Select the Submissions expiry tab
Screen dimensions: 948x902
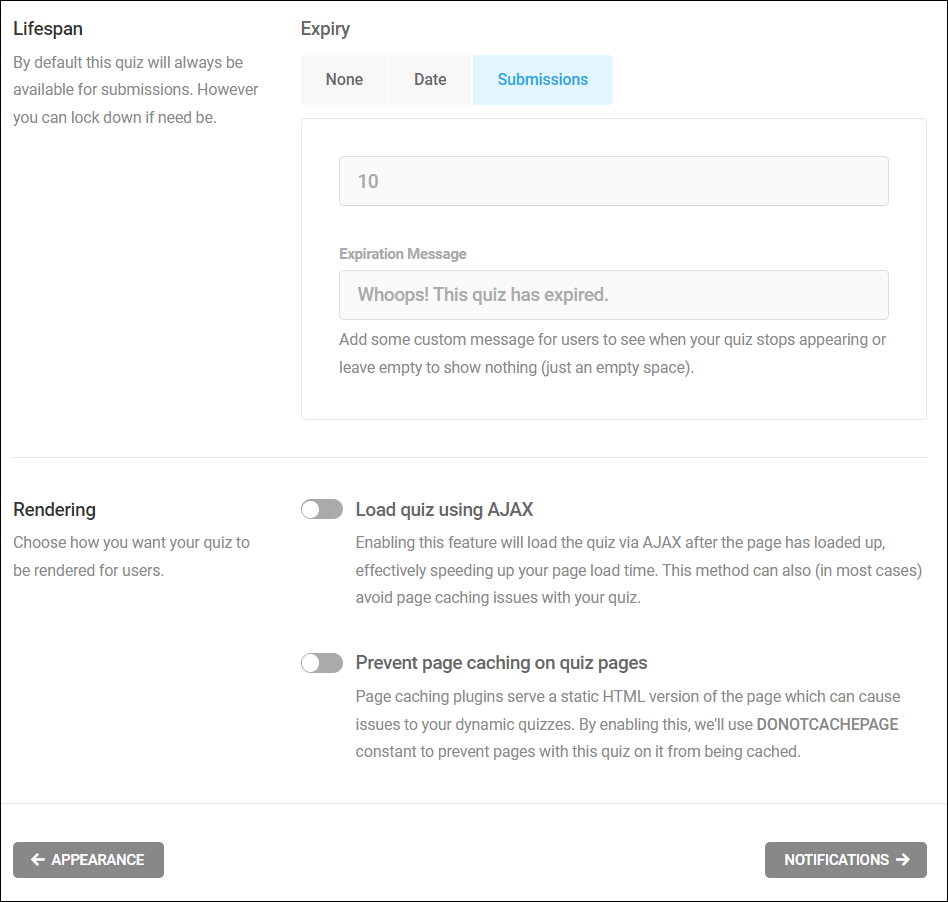(x=542, y=80)
